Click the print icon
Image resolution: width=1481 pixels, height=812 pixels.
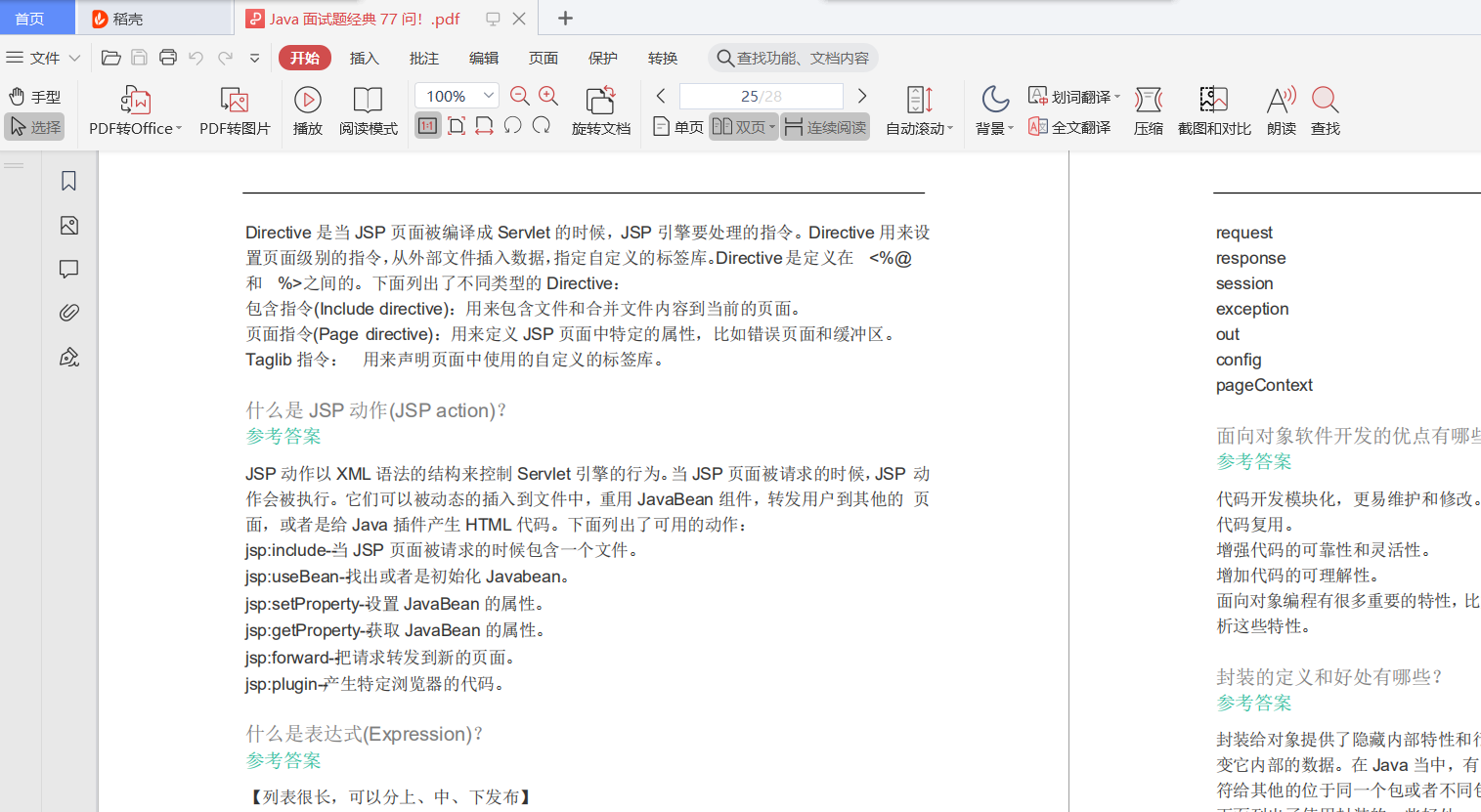tap(168, 58)
